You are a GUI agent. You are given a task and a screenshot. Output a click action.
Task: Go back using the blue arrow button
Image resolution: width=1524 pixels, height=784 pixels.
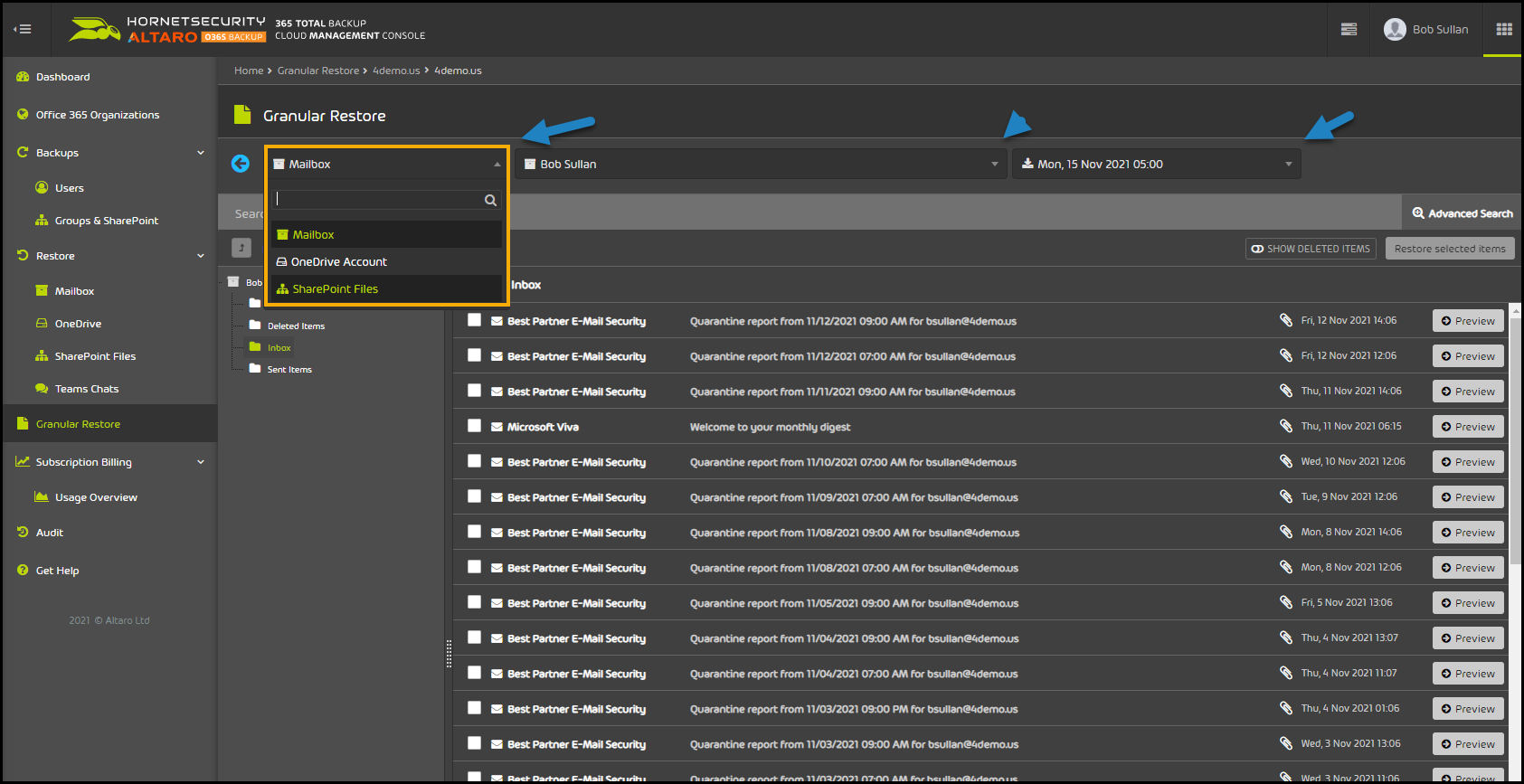point(240,164)
